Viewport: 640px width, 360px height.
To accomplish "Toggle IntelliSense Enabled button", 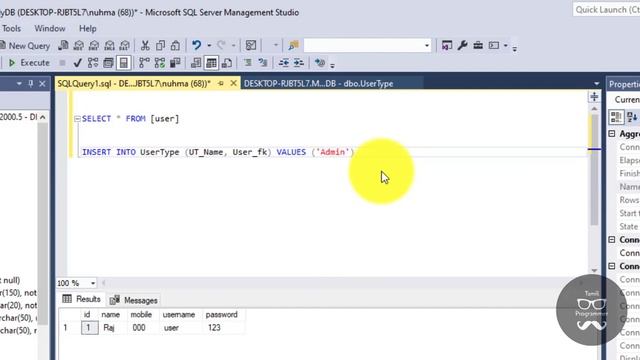I will [x=123, y=63].
